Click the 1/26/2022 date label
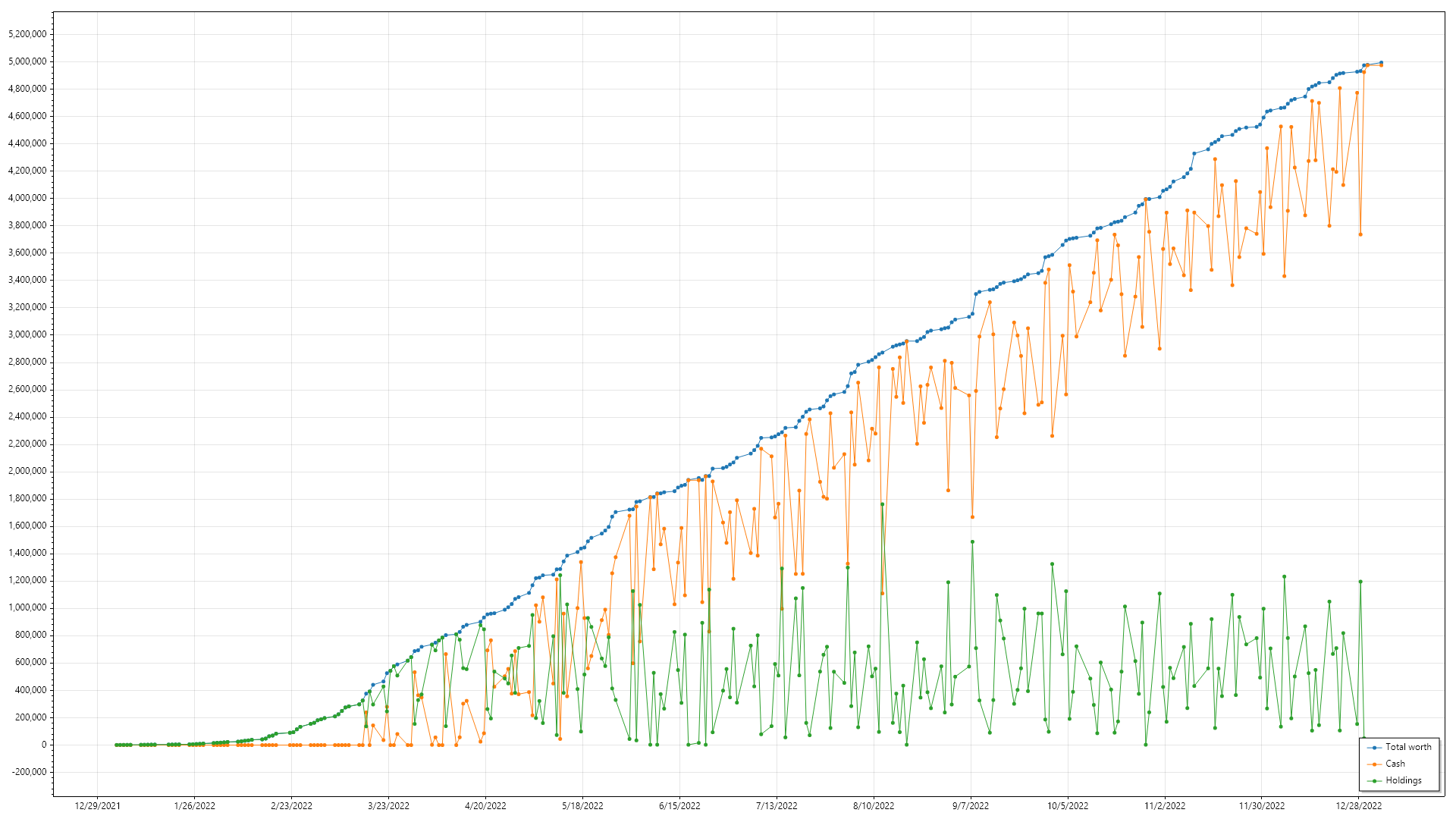The height and width of the screenshot is (819, 1456). [x=195, y=806]
